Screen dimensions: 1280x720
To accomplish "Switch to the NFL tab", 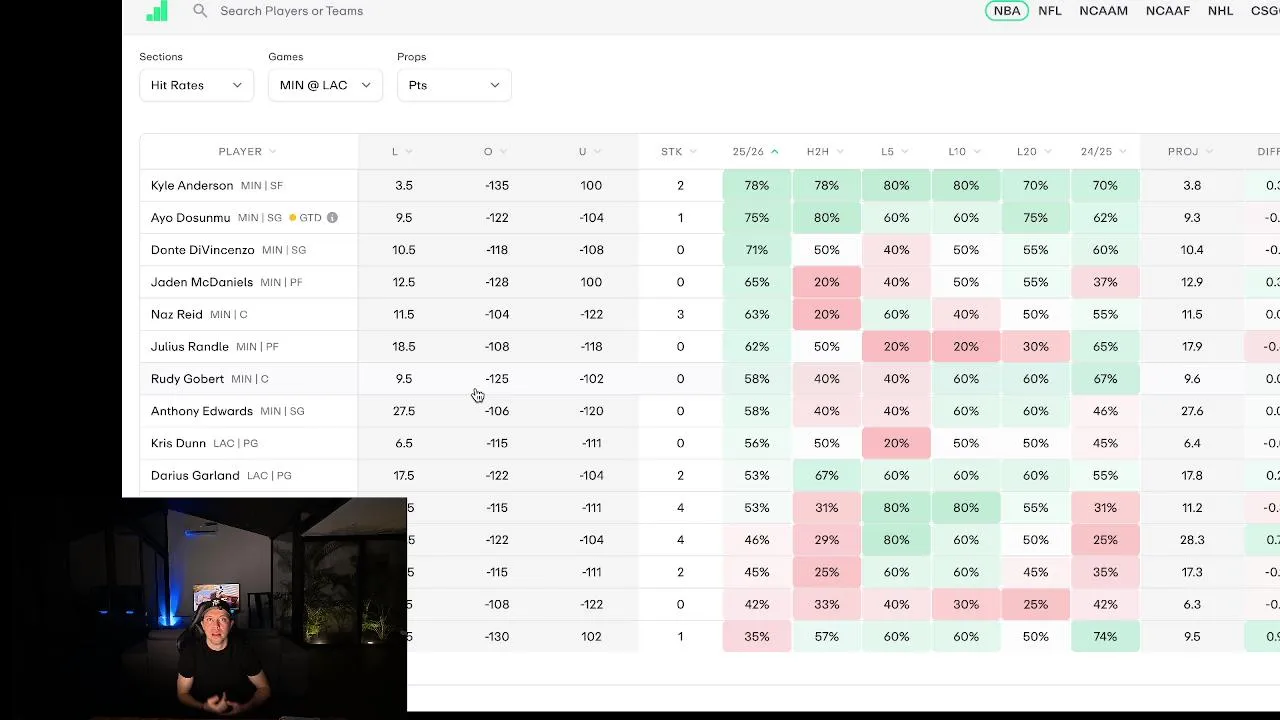I will click(1050, 11).
